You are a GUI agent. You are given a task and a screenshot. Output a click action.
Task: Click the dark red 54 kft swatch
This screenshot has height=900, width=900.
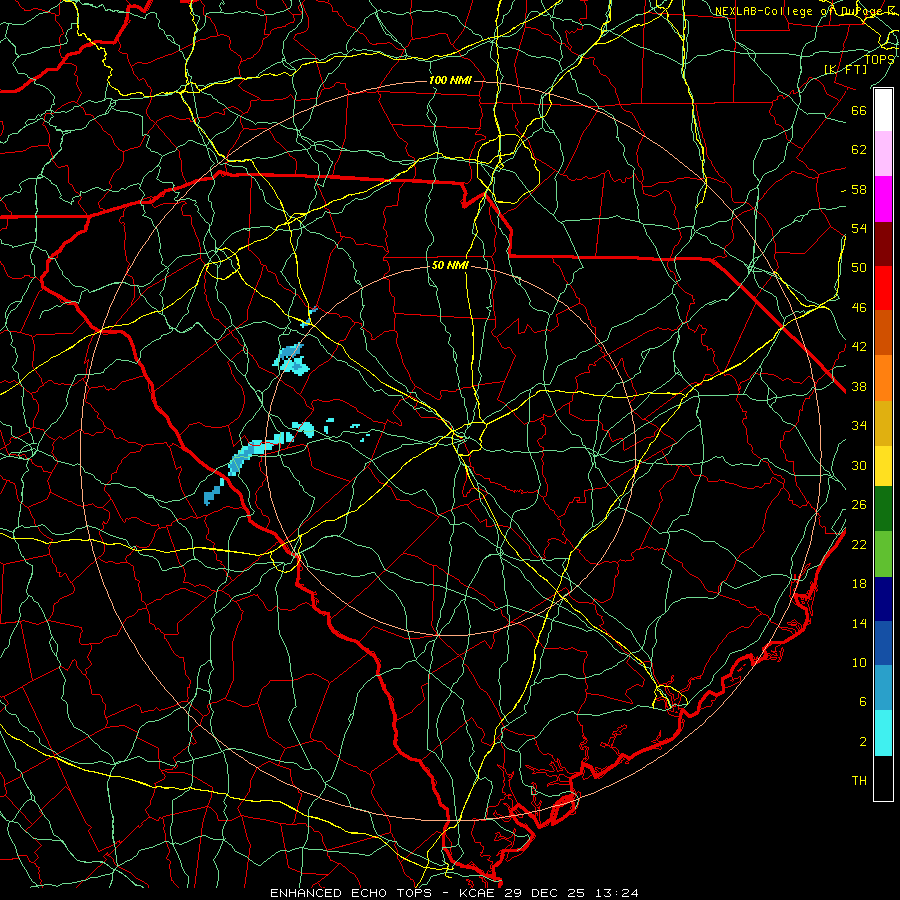(x=883, y=244)
